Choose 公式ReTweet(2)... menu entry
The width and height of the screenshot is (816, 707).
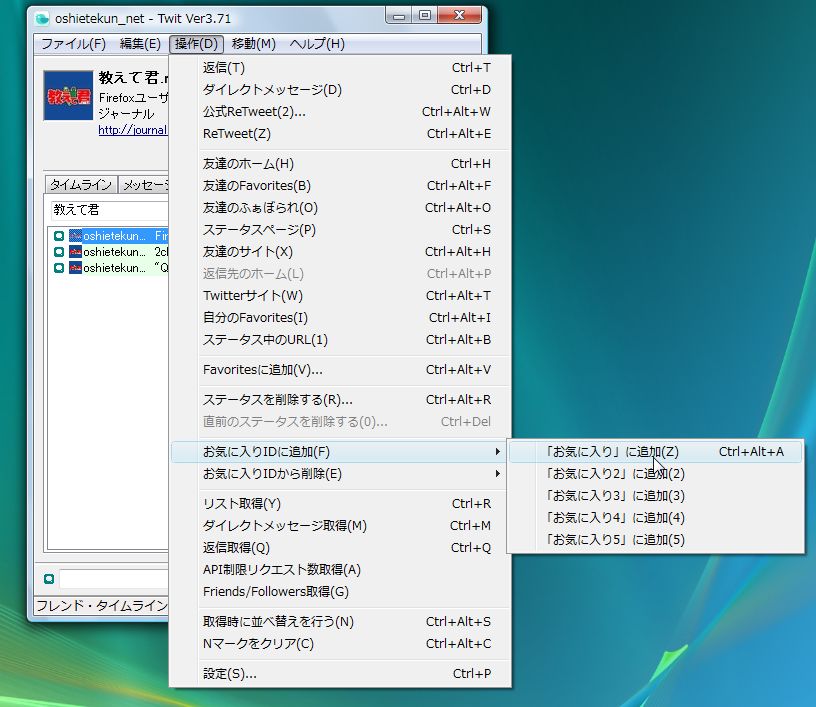tap(341, 111)
